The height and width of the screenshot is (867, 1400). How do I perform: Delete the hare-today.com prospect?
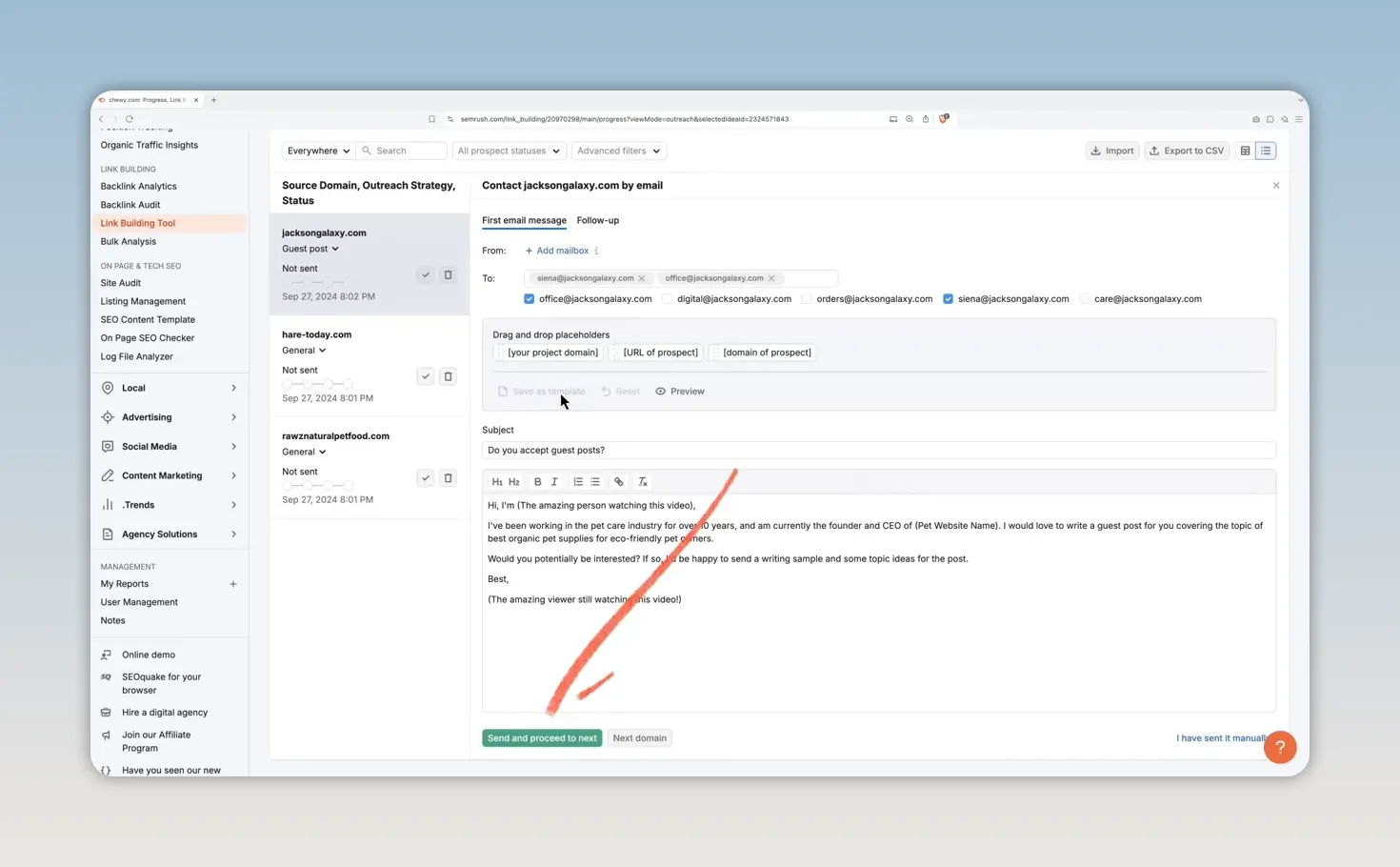pos(448,376)
